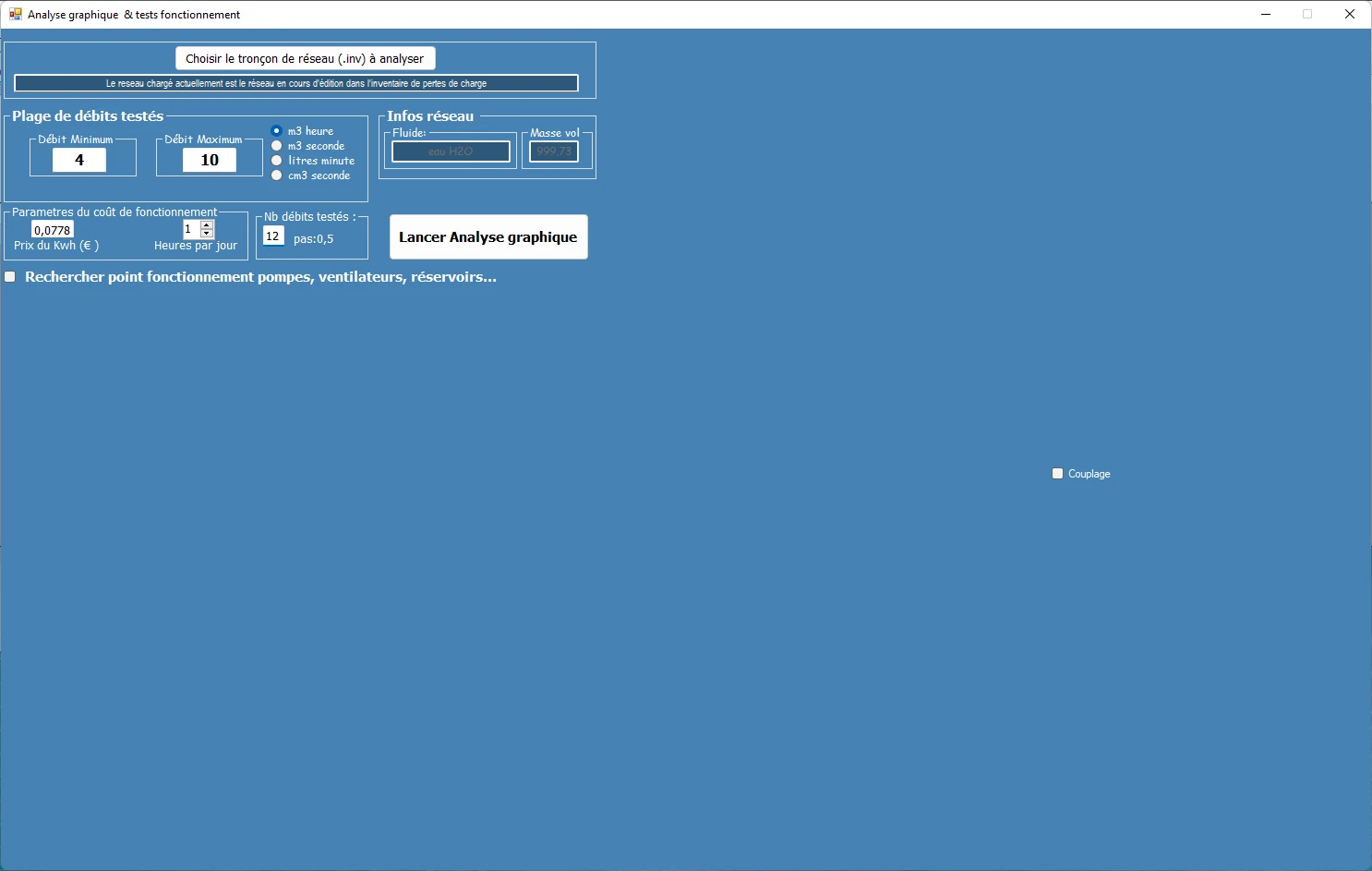Click the application icon in title bar
Viewport: 1372px width, 871px height.
16,14
